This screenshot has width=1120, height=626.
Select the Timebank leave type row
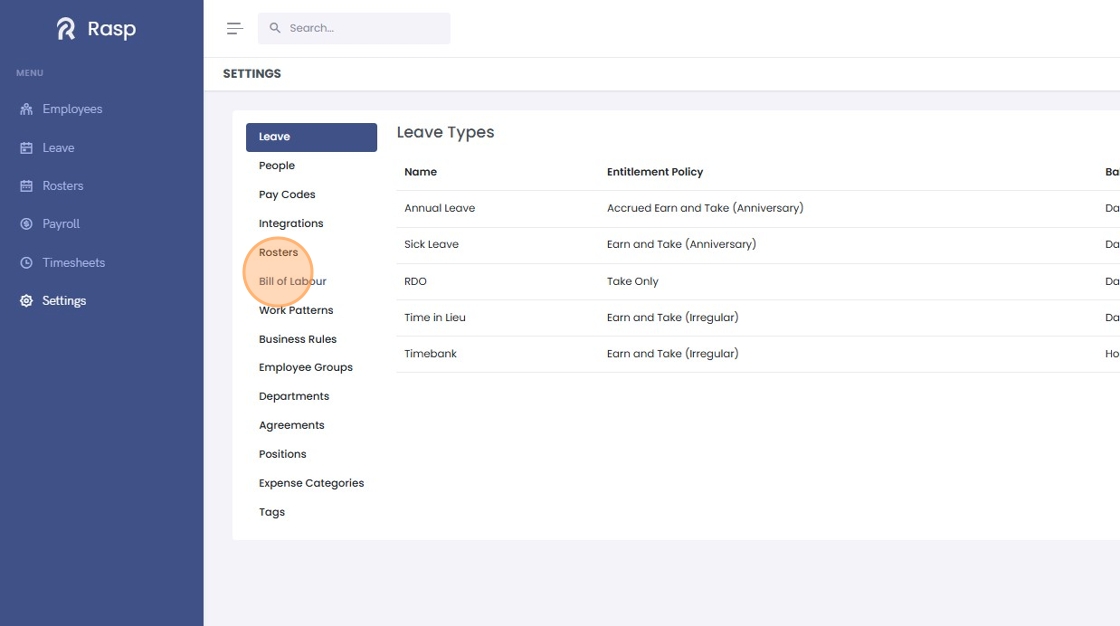click(757, 354)
